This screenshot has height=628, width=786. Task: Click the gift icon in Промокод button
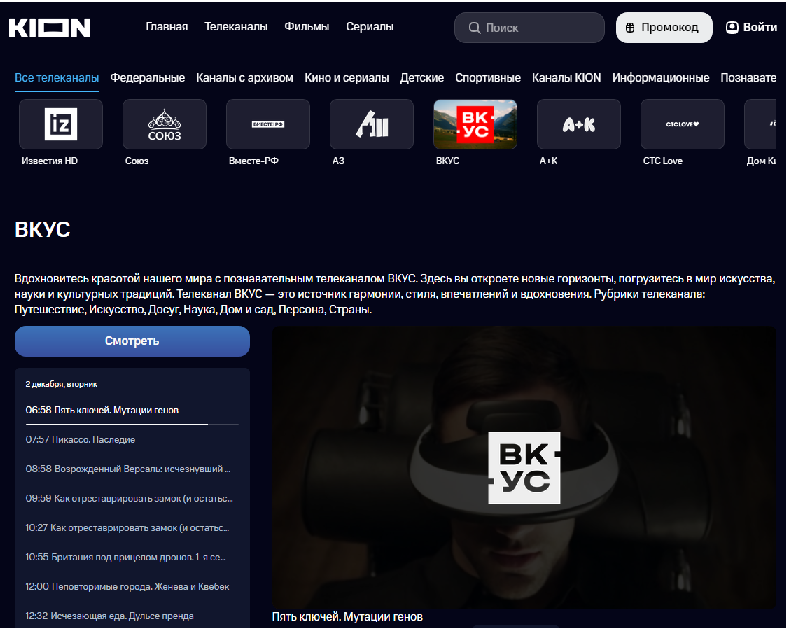(630, 28)
